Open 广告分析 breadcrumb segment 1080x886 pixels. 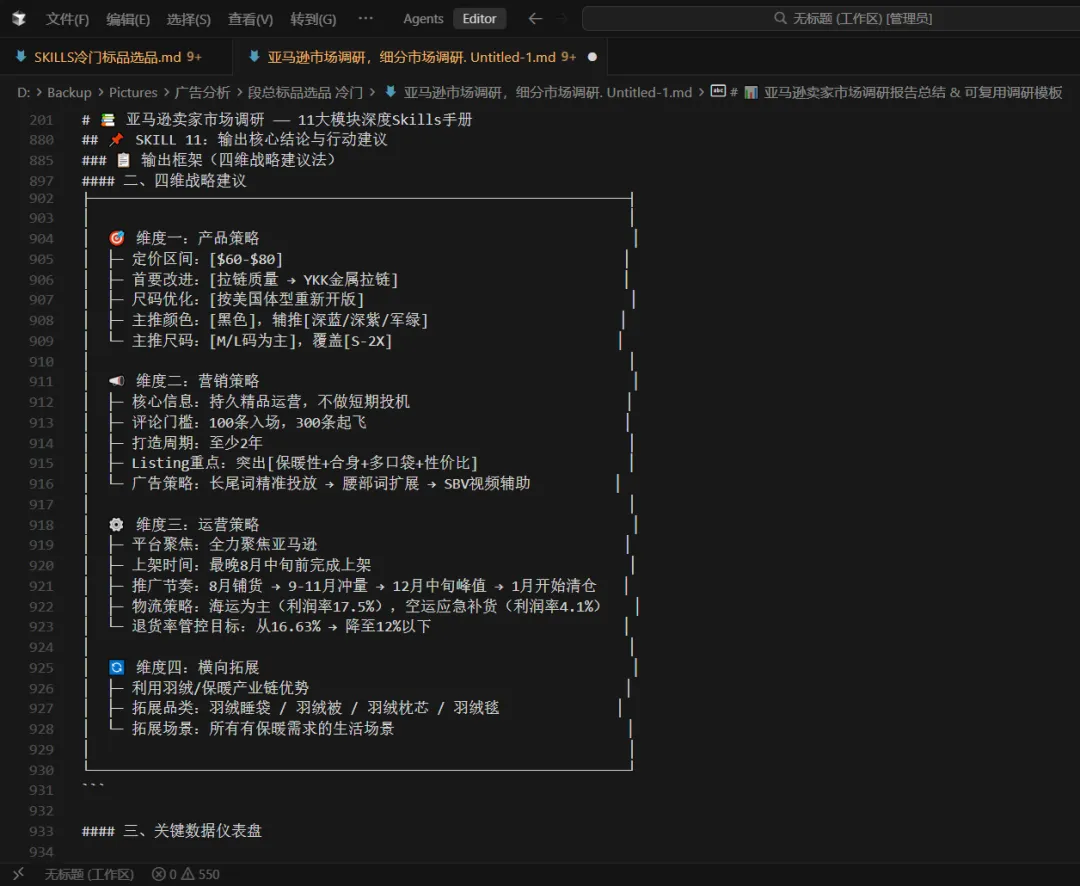(202, 92)
